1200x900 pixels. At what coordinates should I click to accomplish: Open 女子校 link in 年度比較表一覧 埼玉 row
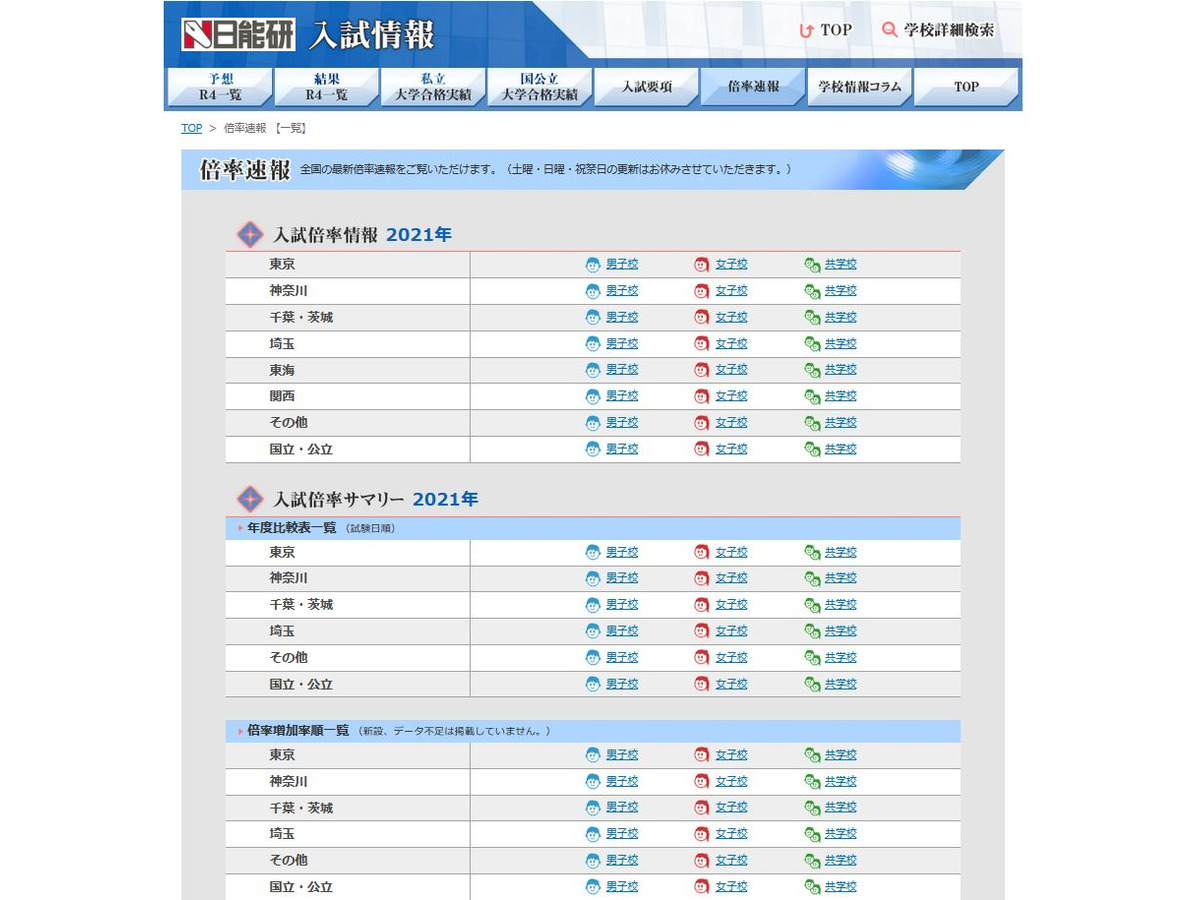coord(731,631)
